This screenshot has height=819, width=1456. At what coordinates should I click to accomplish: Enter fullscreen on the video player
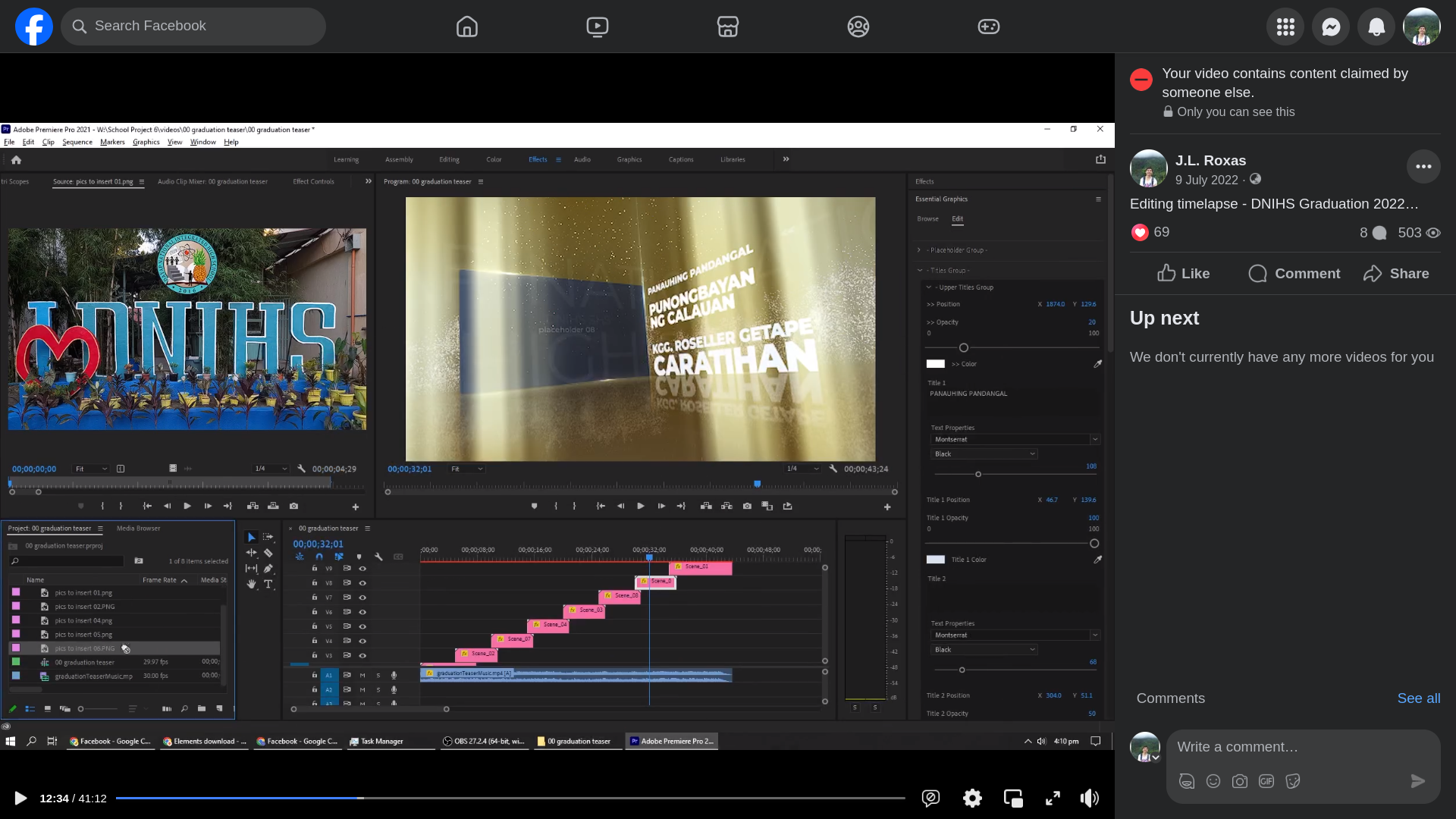click(1053, 798)
